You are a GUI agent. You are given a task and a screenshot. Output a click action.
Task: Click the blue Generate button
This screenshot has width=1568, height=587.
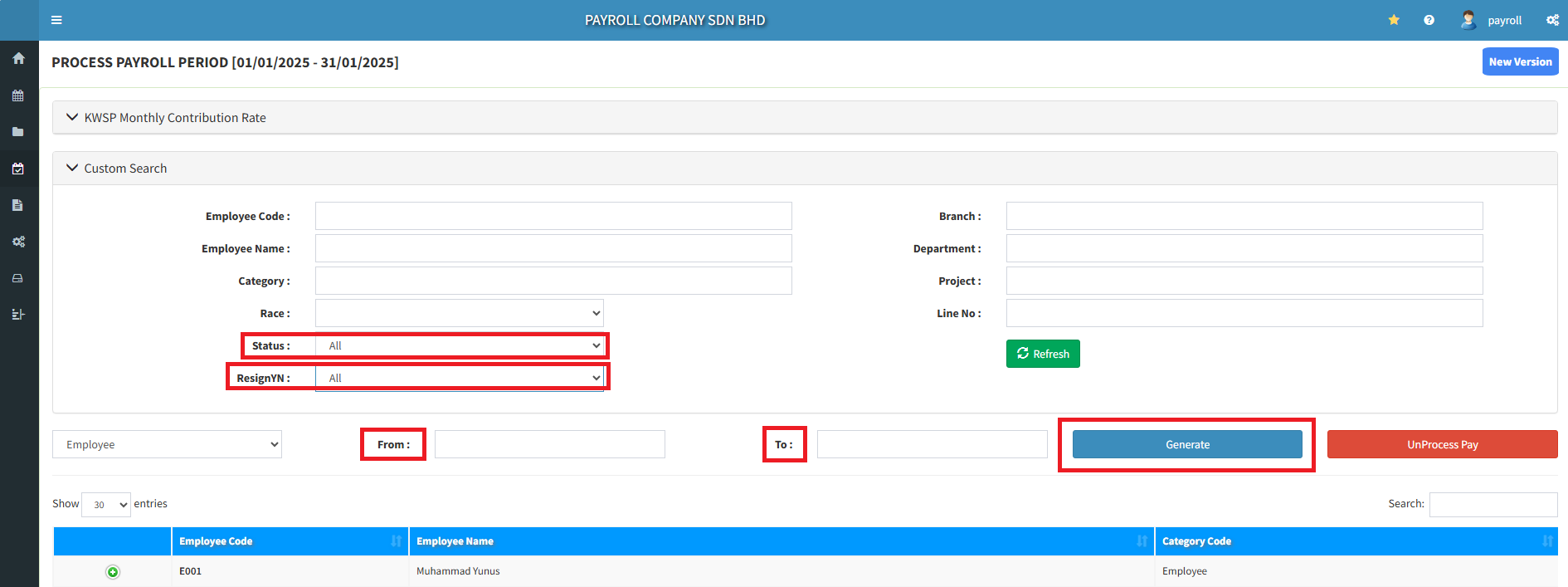1187,444
